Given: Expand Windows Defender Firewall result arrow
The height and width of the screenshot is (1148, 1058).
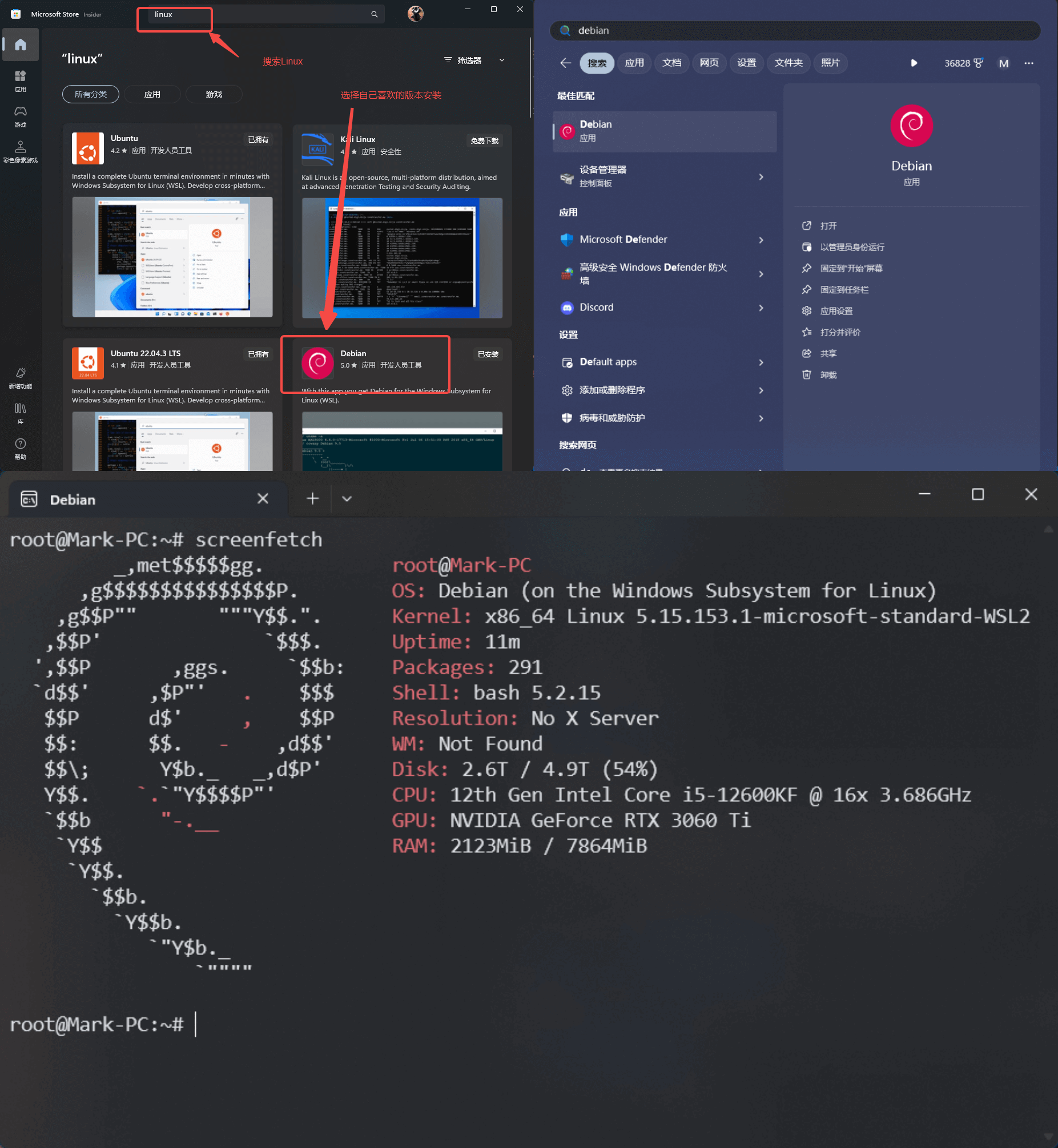Looking at the screenshot, I should [761, 274].
